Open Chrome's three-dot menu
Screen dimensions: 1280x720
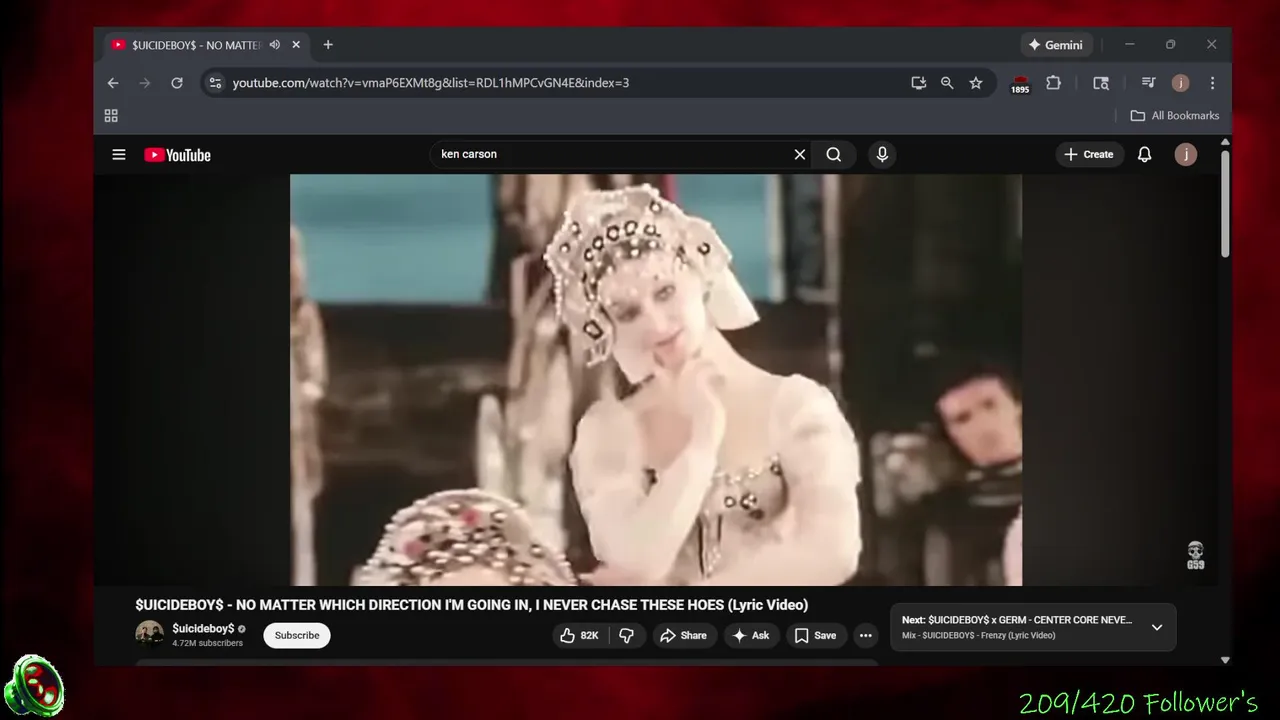[x=1212, y=83]
